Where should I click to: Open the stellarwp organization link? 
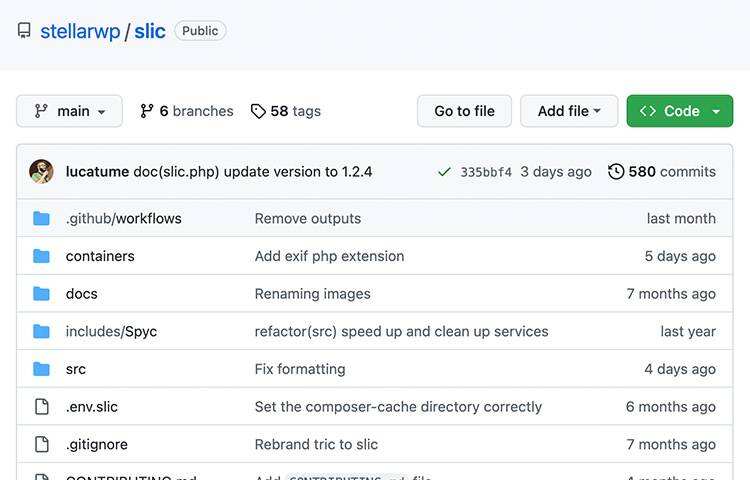click(80, 31)
